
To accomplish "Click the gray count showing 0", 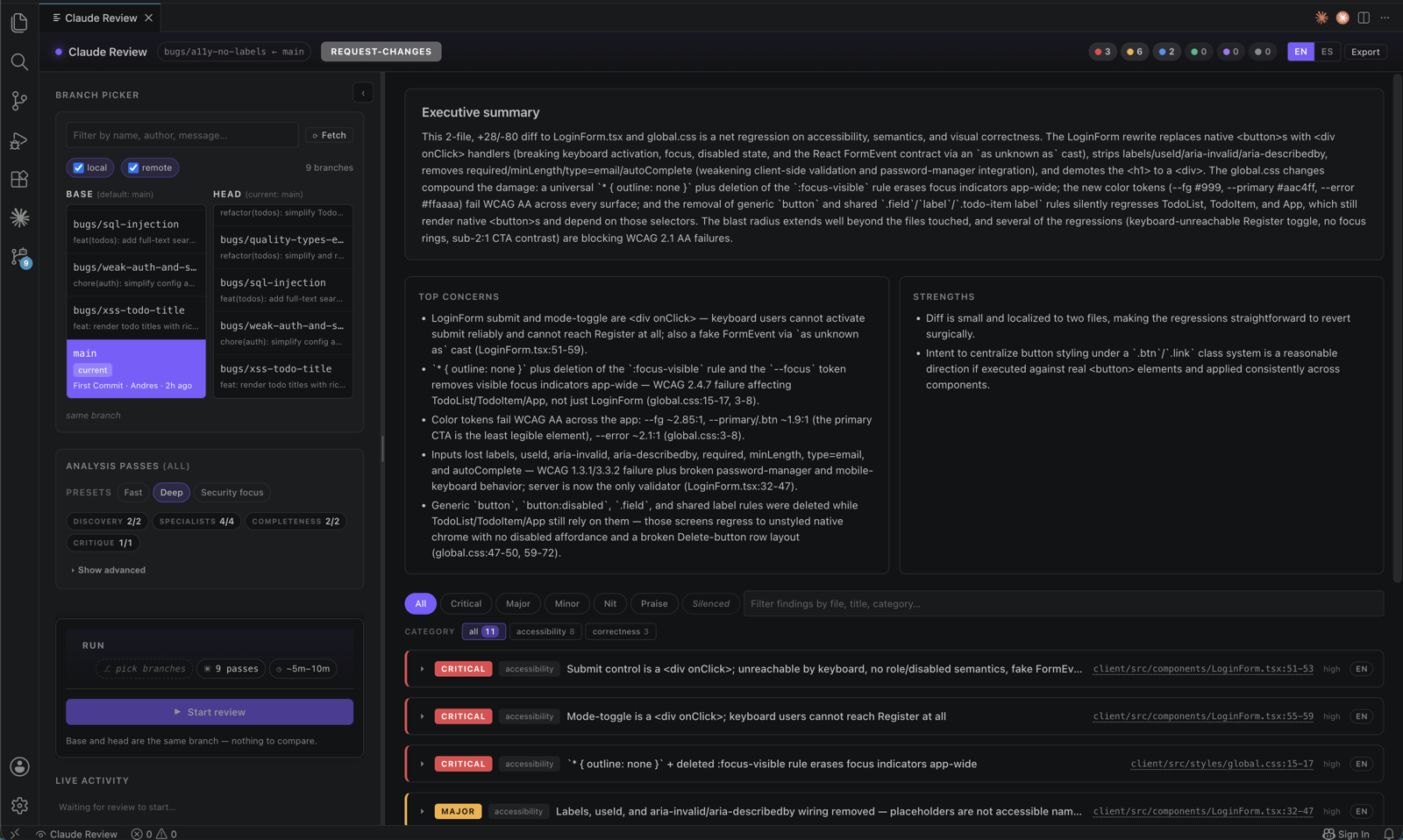I will click(1263, 52).
